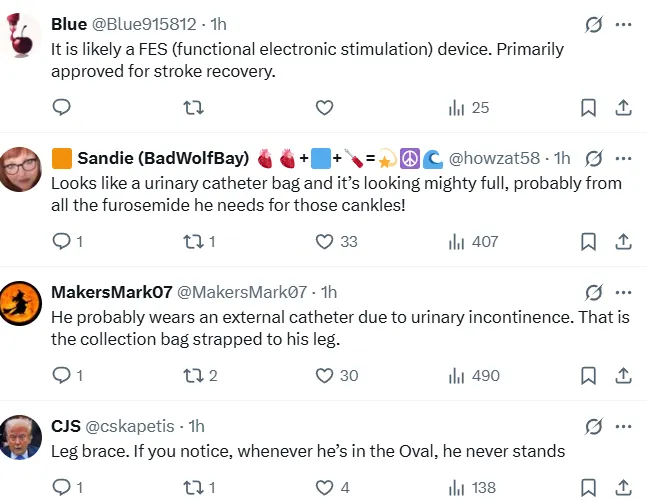The width and height of the screenshot is (647, 503).
Task: Open more options on MakersMark07's tweet
Action: pos(623,292)
